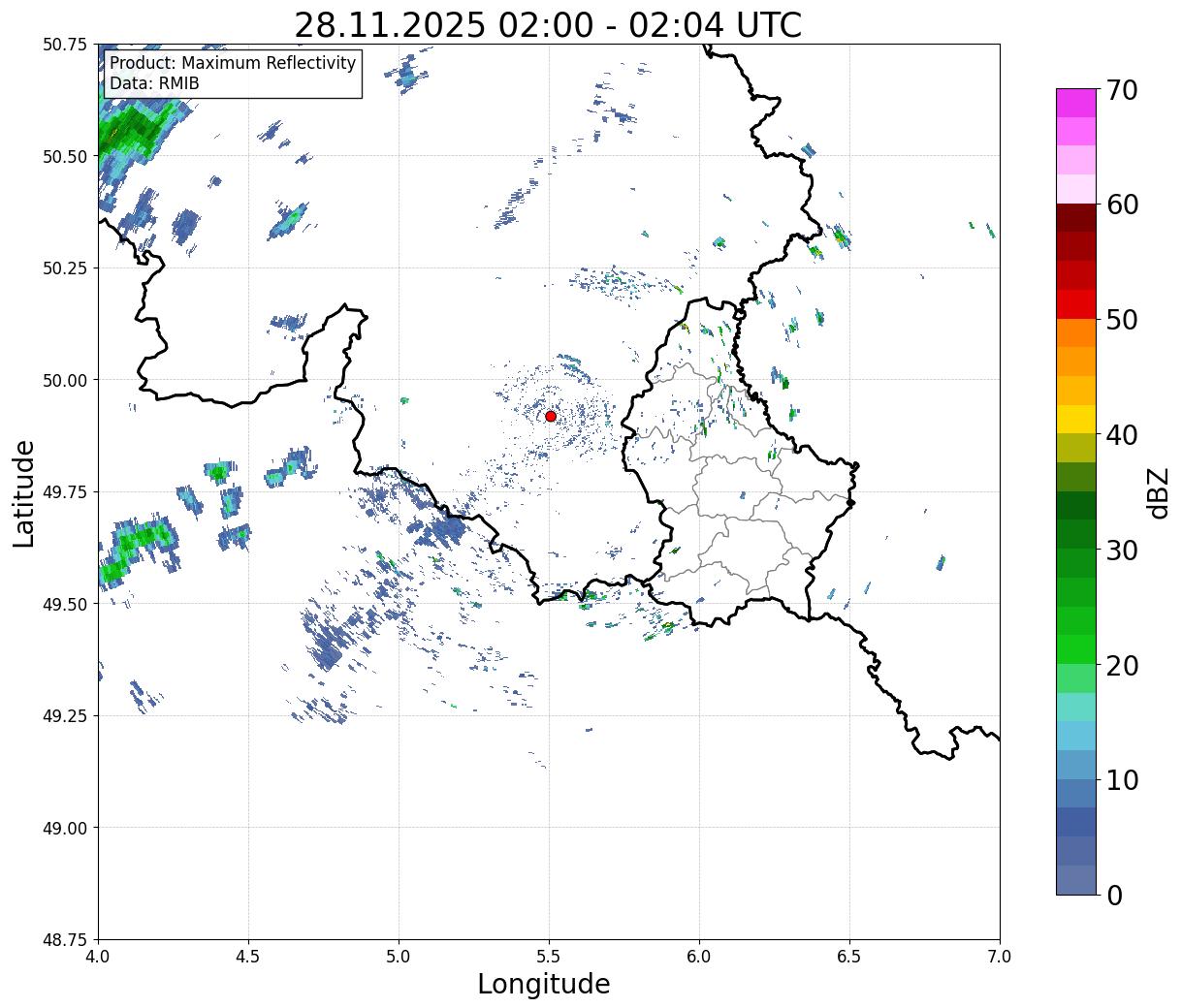The width and height of the screenshot is (1182, 1008).
Task: Click longitude tick label '4.0'
Action: click(x=98, y=956)
